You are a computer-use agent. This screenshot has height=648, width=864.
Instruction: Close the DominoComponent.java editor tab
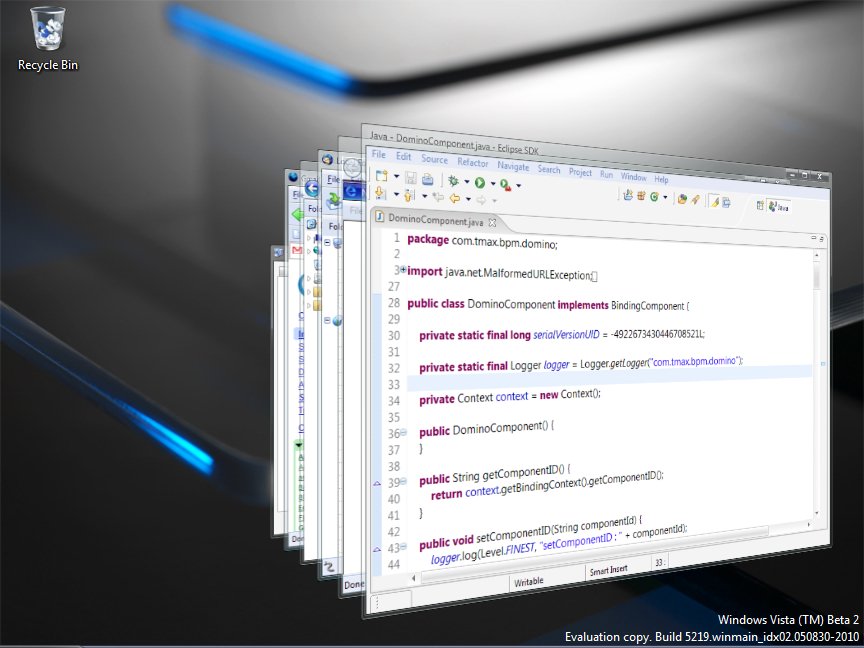click(x=493, y=223)
